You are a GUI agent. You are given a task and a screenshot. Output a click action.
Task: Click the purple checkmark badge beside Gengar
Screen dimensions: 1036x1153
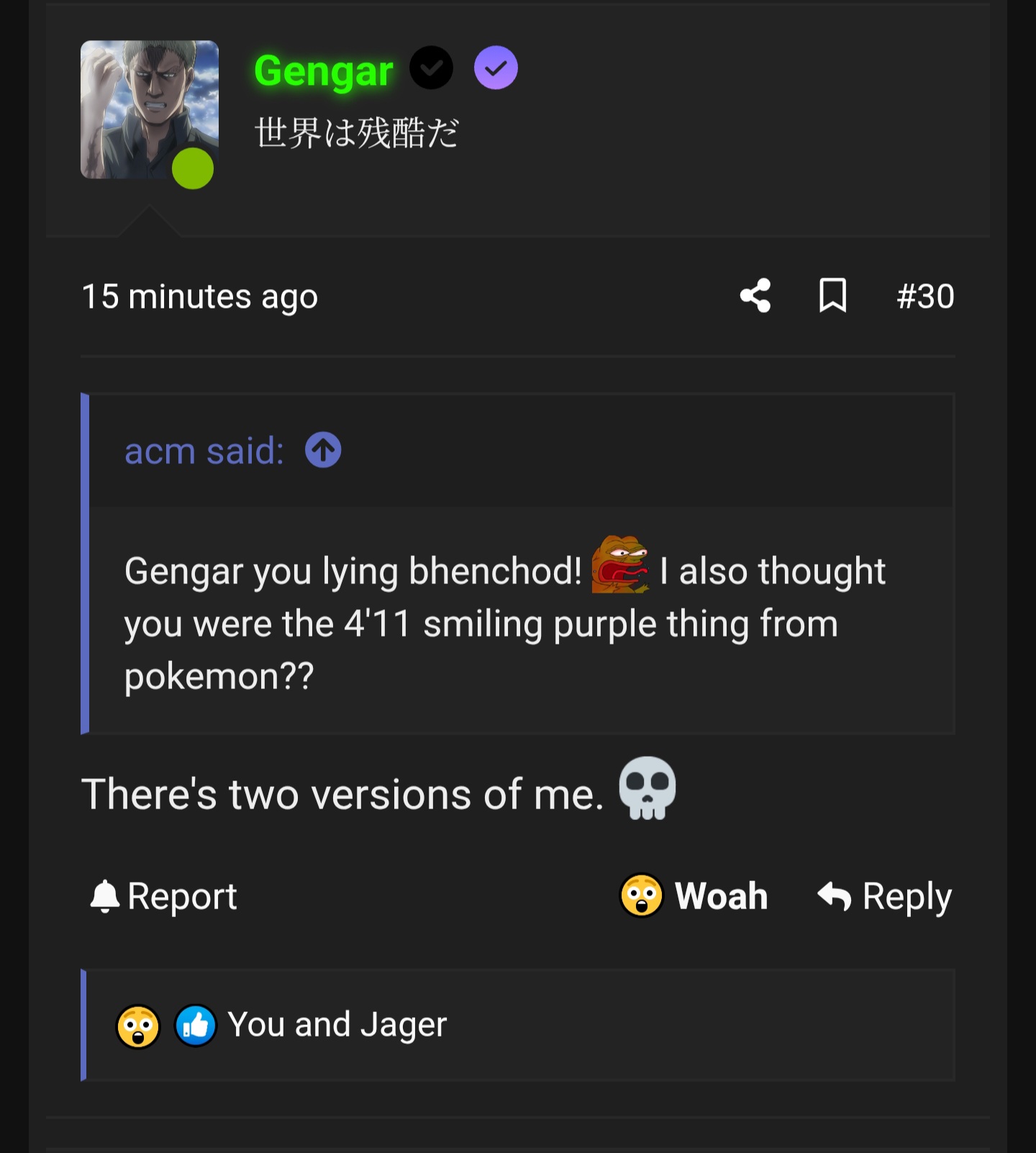pyautogui.click(x=496, y=68)
